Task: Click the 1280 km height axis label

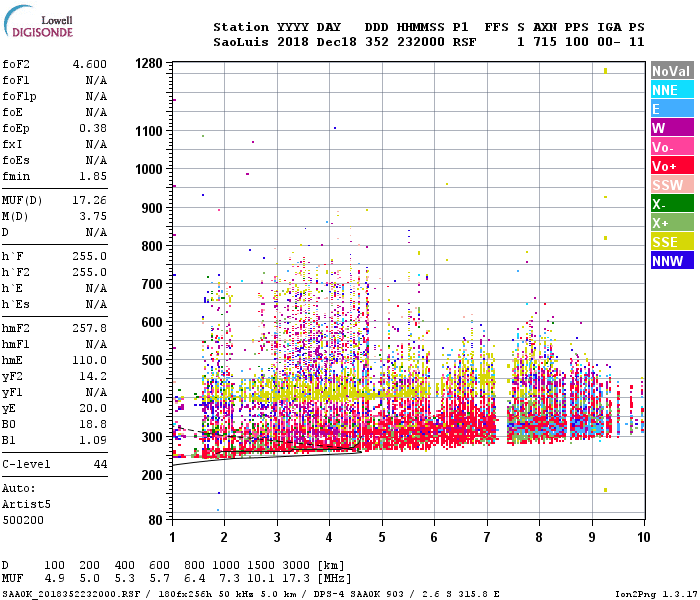Action: tap(149, 63)
